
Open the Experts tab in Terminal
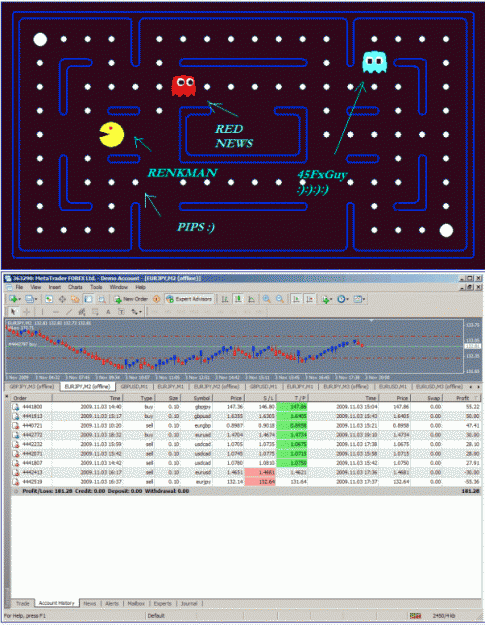pos(163,603)
